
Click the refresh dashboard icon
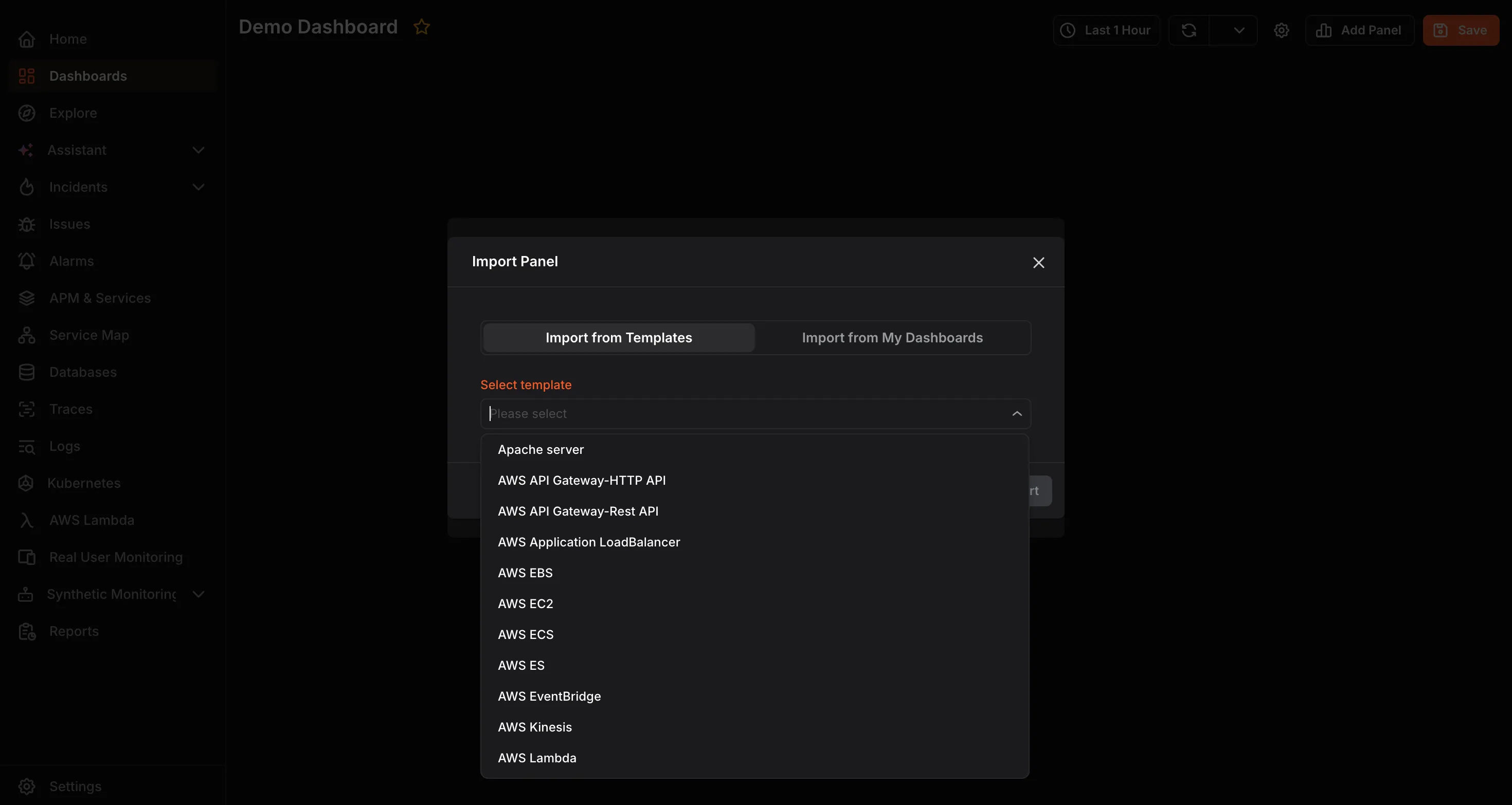[x=1189, y=30]
